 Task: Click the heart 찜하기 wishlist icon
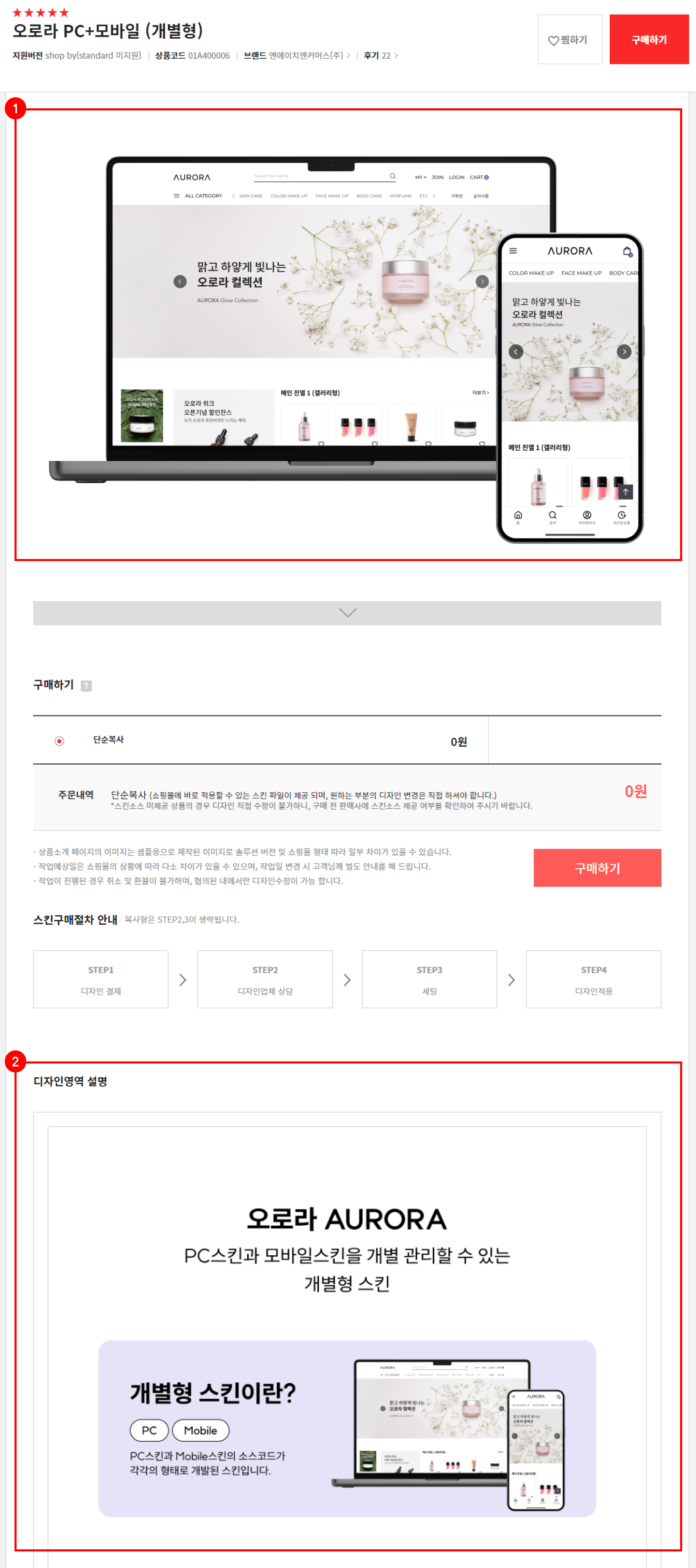click(x=553, y=41)
